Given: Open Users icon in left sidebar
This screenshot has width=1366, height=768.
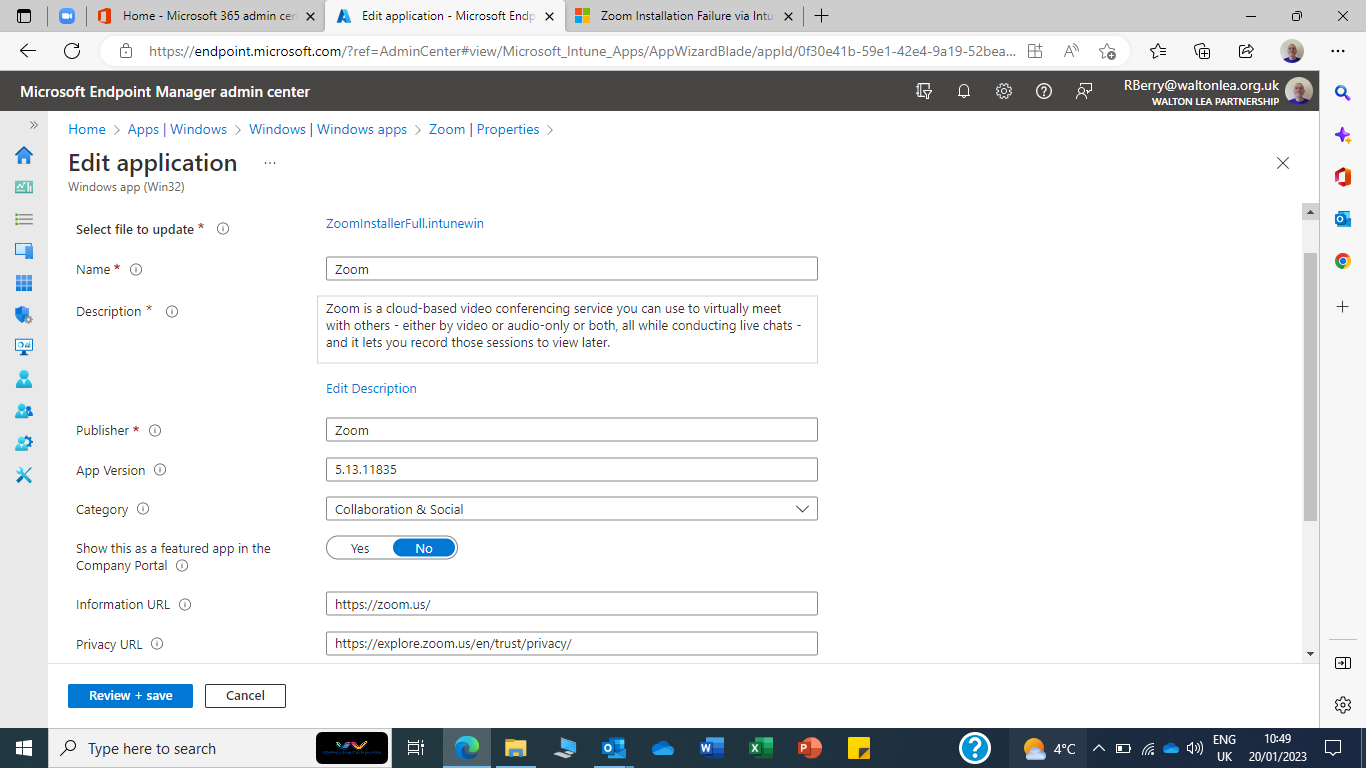Looking at the screenshot, I should 24,379.
